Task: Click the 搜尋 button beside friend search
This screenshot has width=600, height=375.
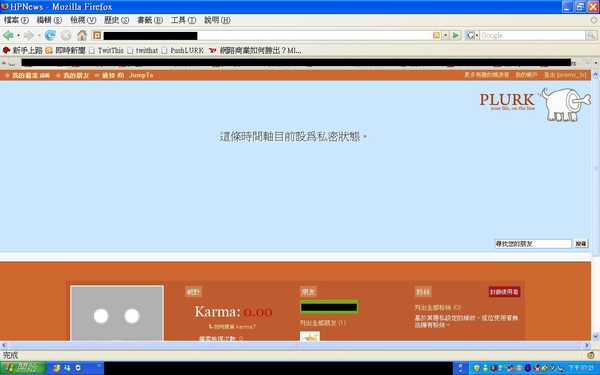Action: click(x=581, y=244)
